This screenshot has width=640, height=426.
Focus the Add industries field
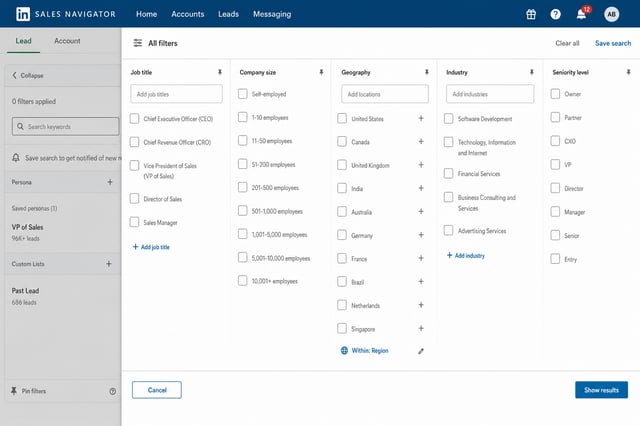(x=490, y=94)
